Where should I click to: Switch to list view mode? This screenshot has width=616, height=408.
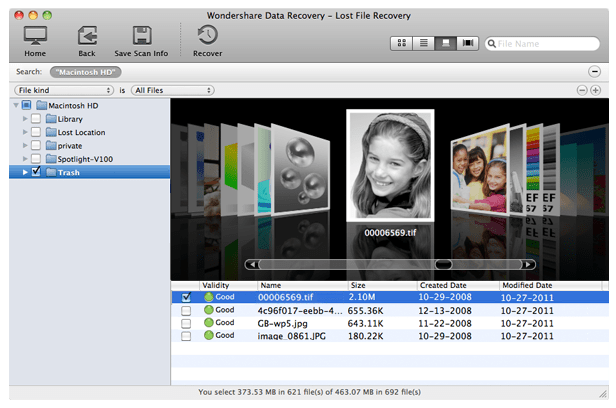[422, 44]
